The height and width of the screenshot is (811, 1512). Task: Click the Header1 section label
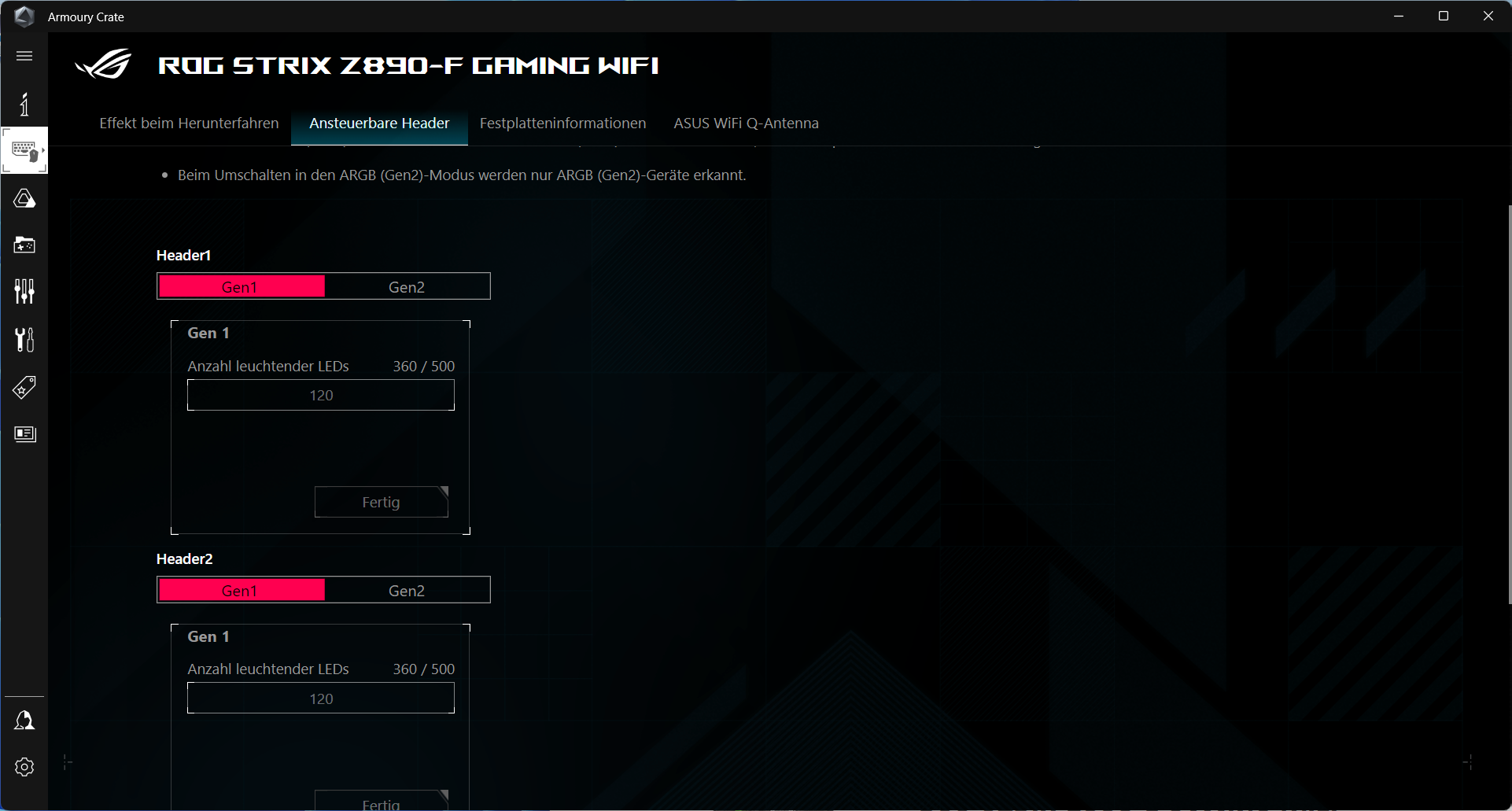pos(184,255)
